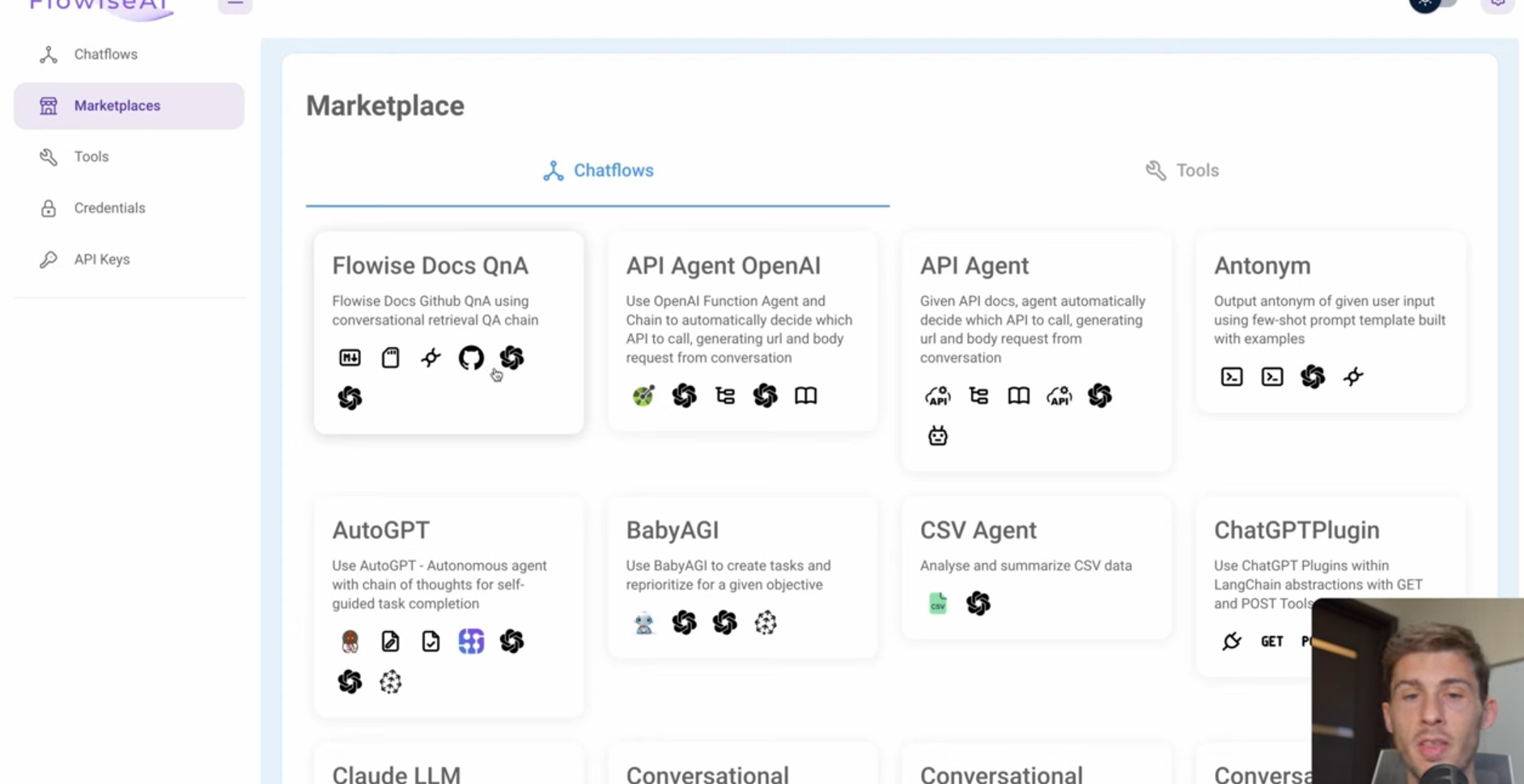
Task: Open the ChatGPTPlugin template title
Action: click(x=1297, y=530)
